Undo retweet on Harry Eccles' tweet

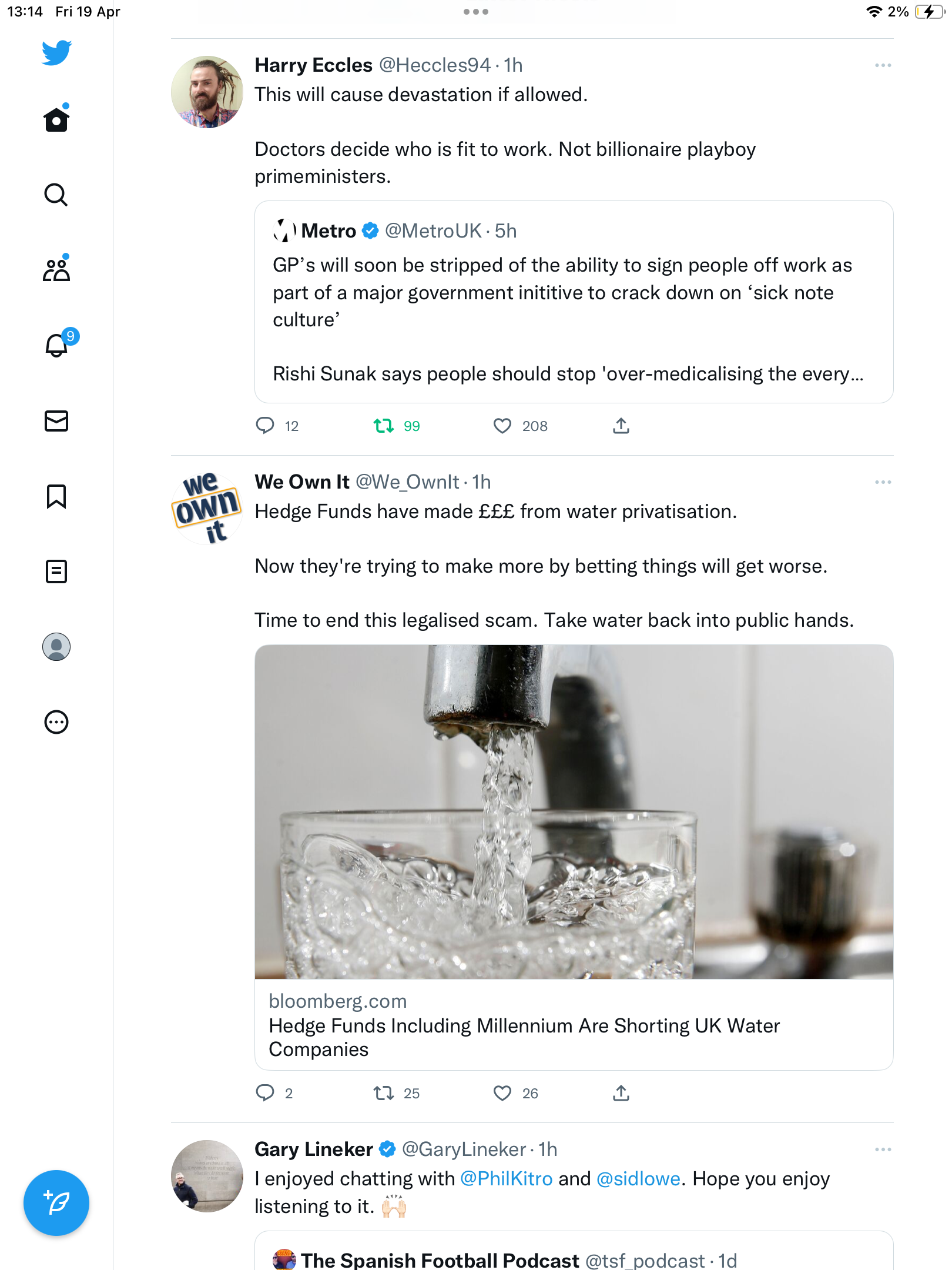(384, 426)
